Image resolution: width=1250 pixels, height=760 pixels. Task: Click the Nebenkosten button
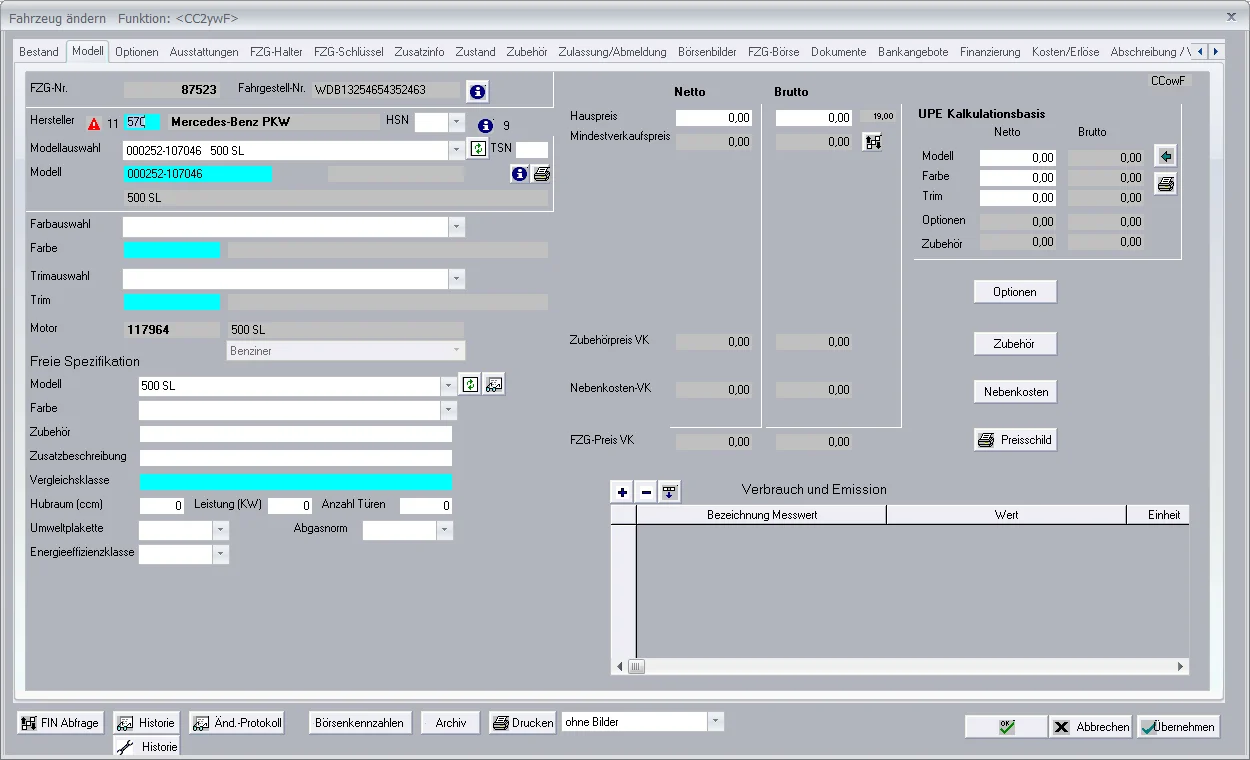pyautogui.click(x=1015, y=392)
